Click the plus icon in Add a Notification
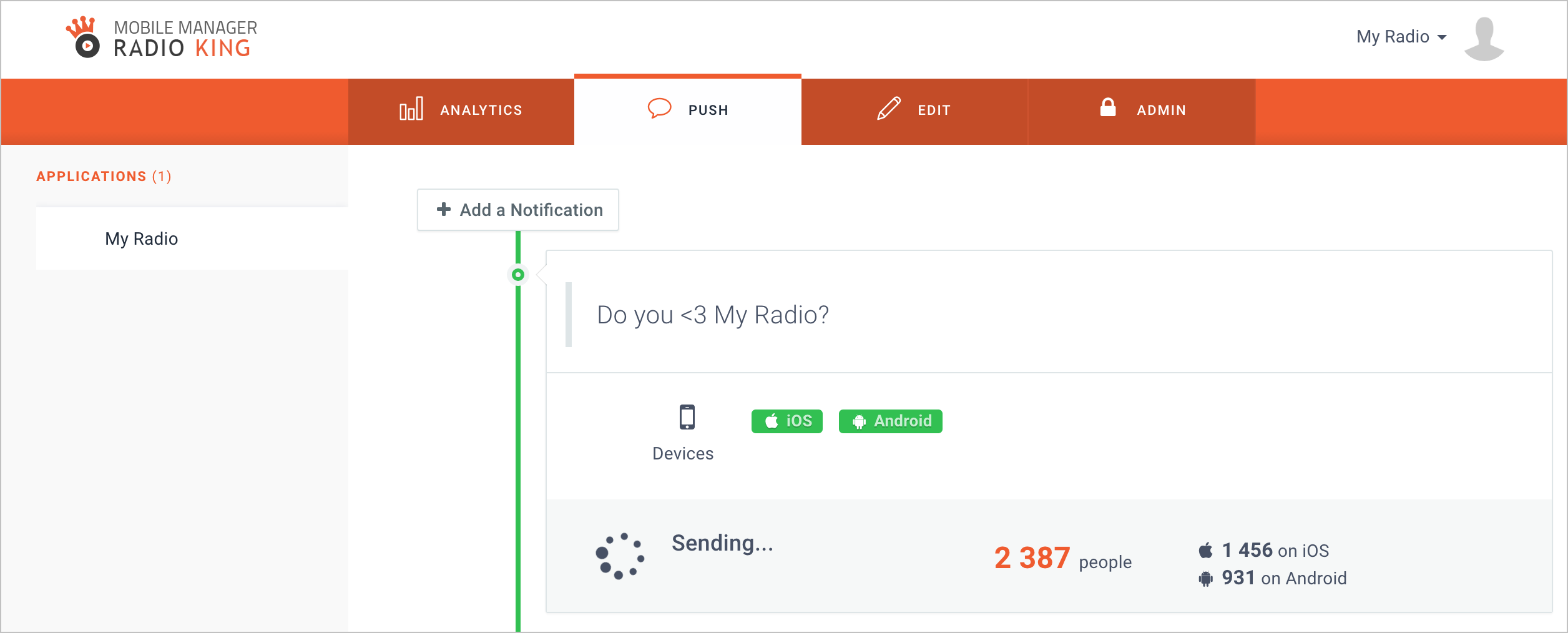1568x633 pixels. (x=444, y=209)
